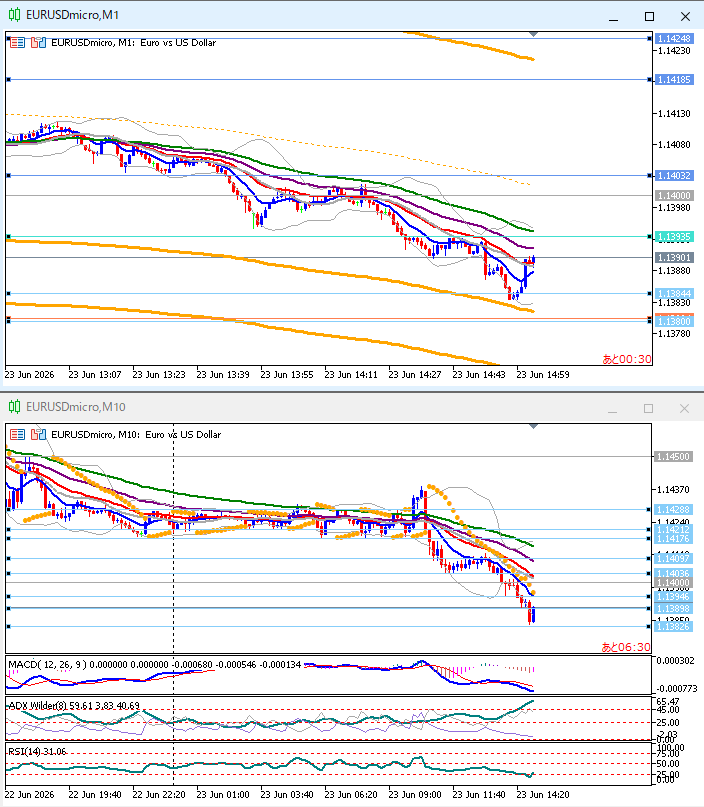
Task: Select the 1.14248 horizontal line label on M1
Action: (x=674, y=39)
